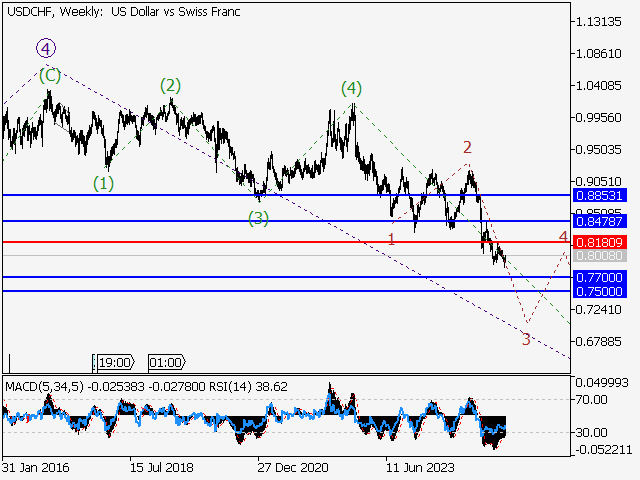Screen dimensions: 640x480
Task: Select the 0.77000 support level tag
Action: (599, 277)
